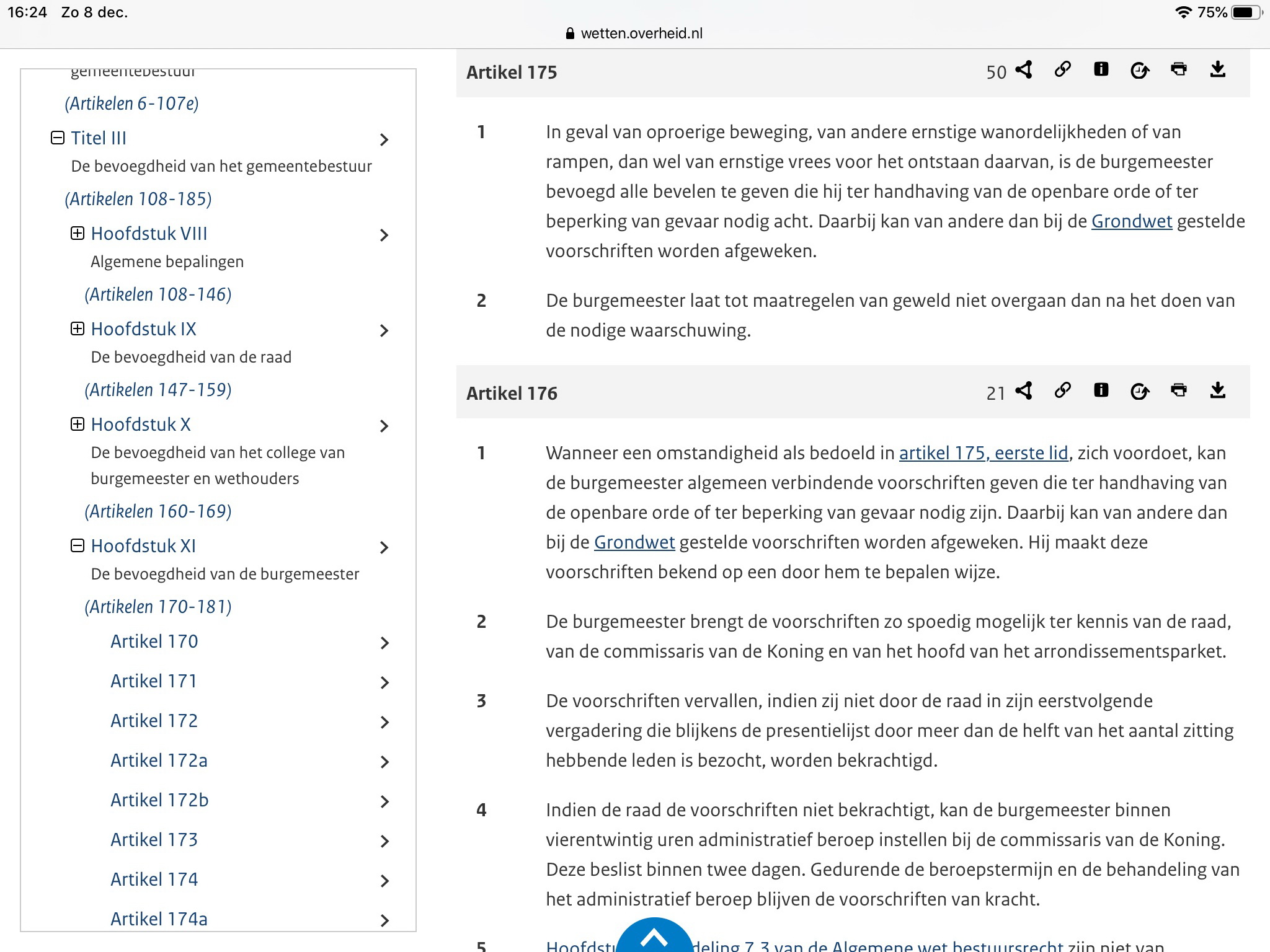Click the chevron next to Artikel 171

[384, 682]
